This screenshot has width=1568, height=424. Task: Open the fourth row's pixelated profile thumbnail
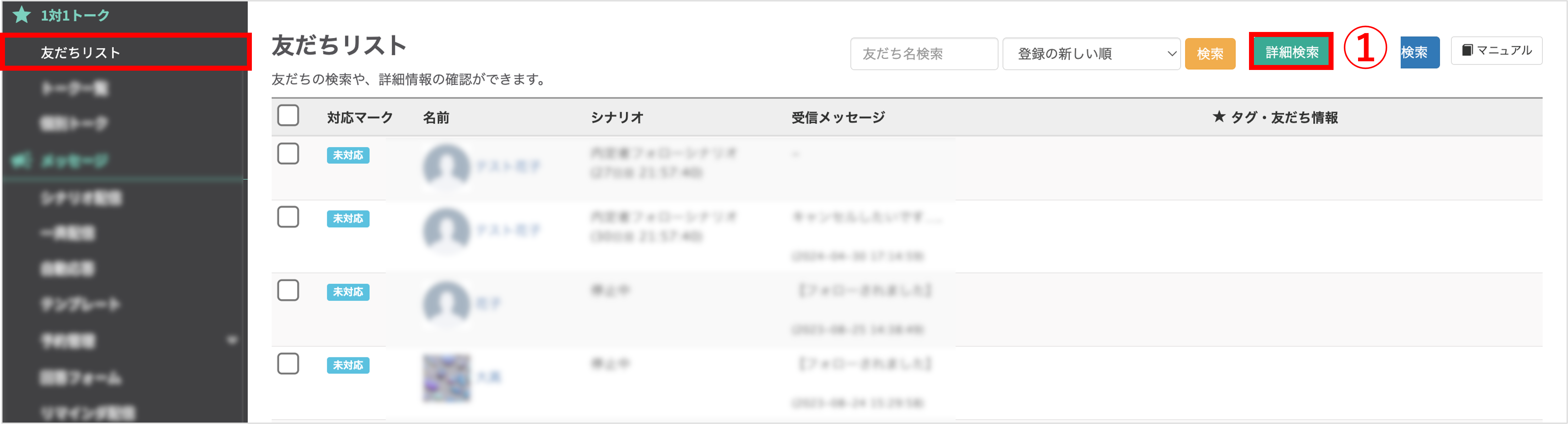pos(447,378)
